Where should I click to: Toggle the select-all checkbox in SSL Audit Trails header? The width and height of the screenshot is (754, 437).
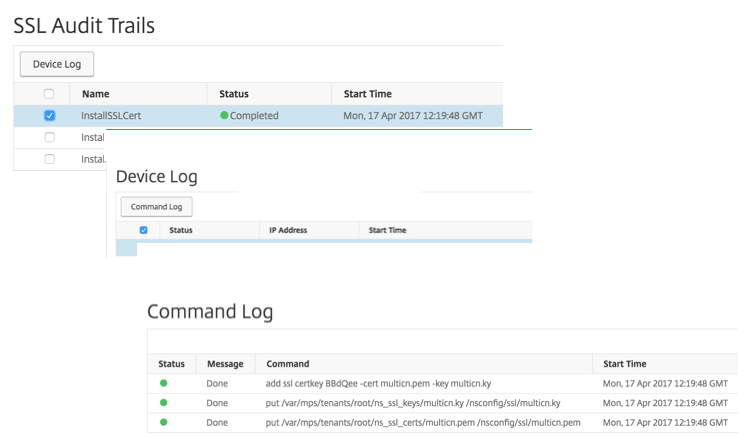click(x=49, y=94)
